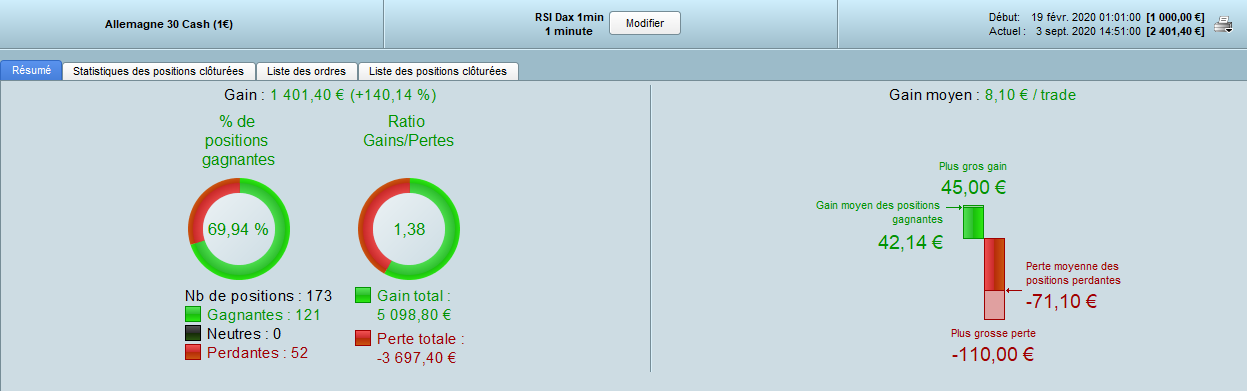Click the -110,00 € biggest loss value
This screenshot has height=391, width=1247.
993,354
